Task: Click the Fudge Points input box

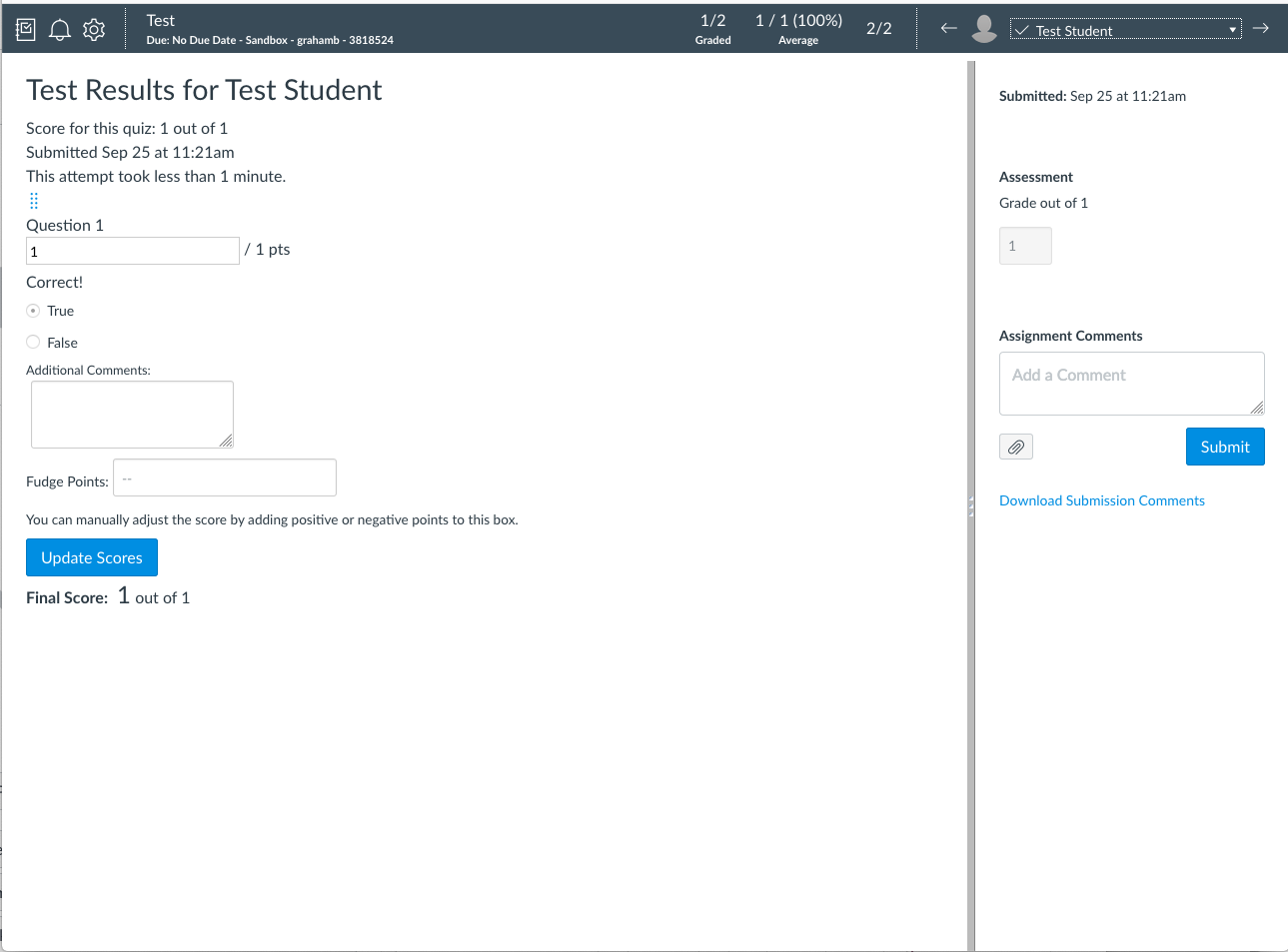Action: [225, 477]
